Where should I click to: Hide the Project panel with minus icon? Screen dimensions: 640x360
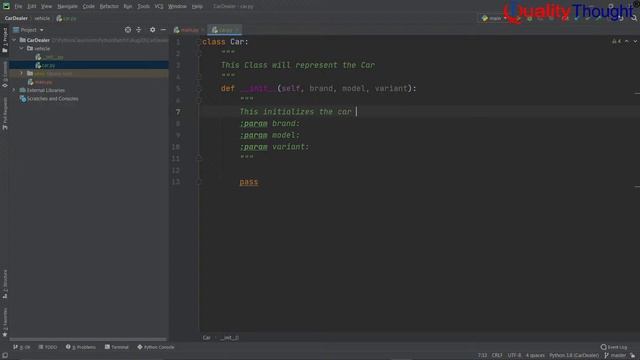(163, 30)
